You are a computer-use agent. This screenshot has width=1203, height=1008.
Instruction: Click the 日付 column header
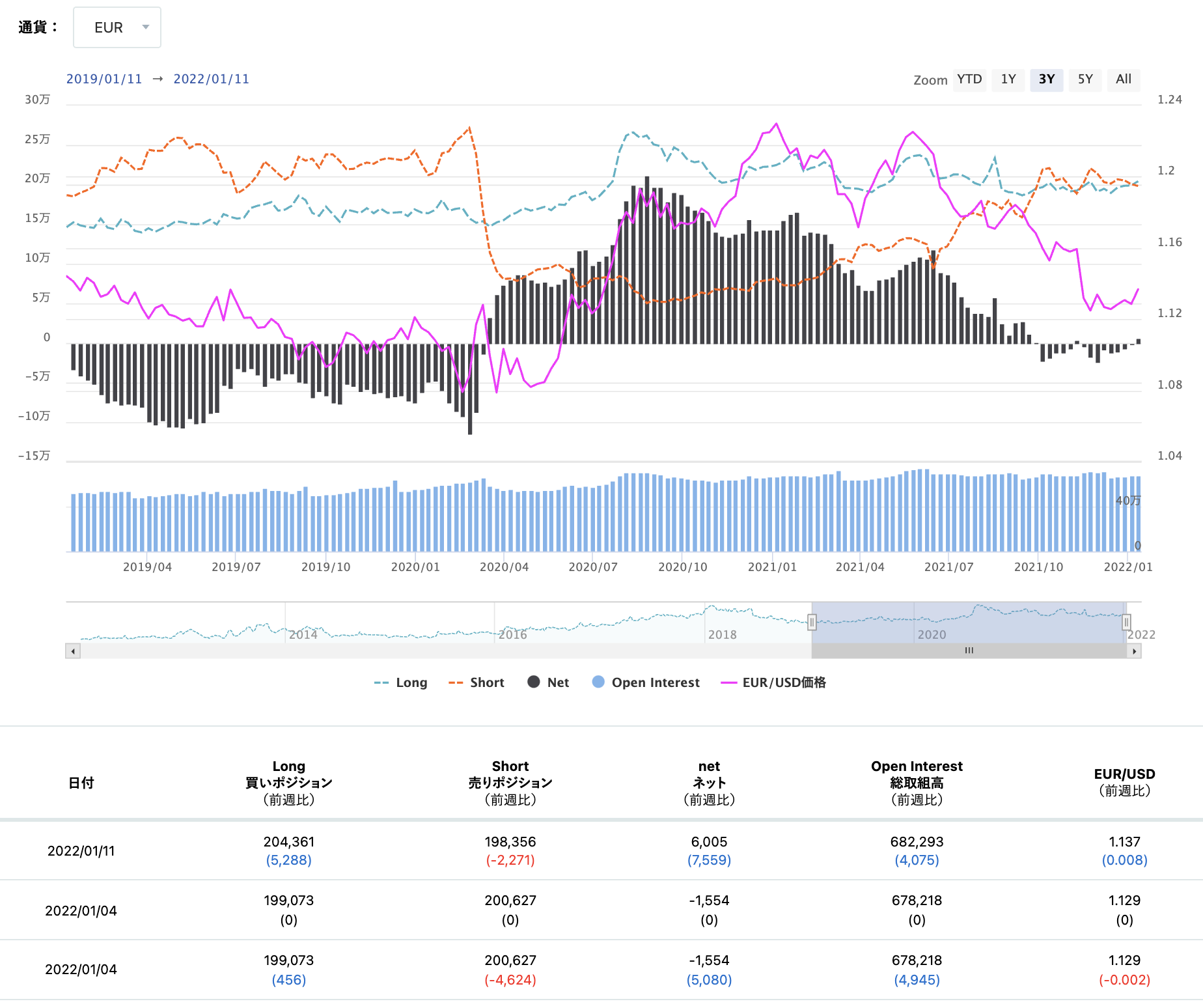click(x=81, y=783)
